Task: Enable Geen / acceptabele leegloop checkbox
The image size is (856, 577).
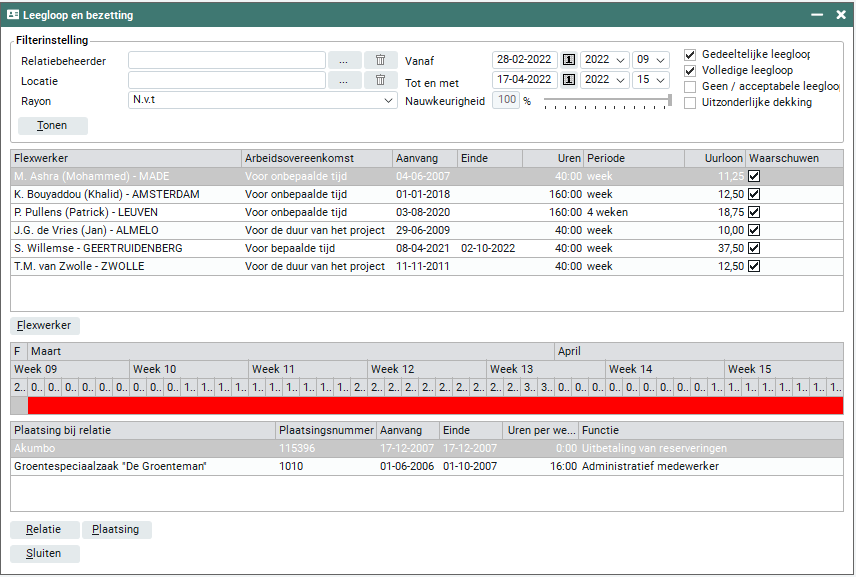Action: [x=690, y=87]
